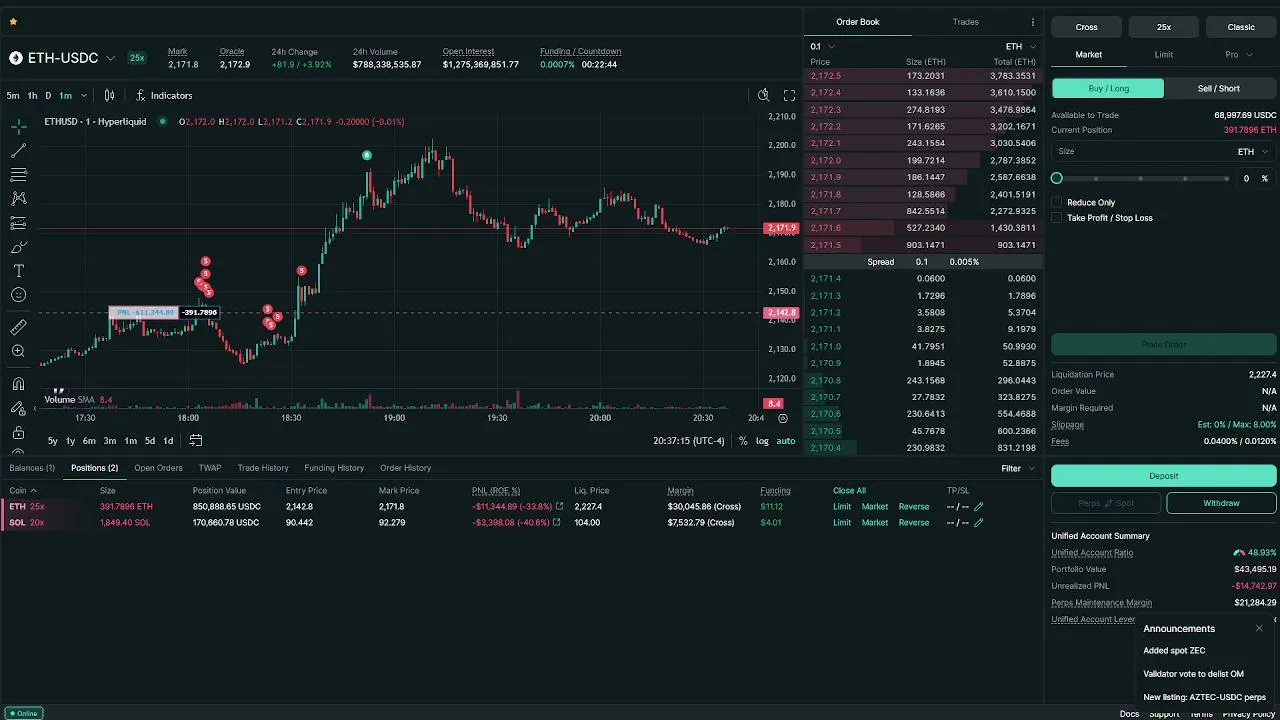Edit TP/SL pencil for ETH position

979,507
